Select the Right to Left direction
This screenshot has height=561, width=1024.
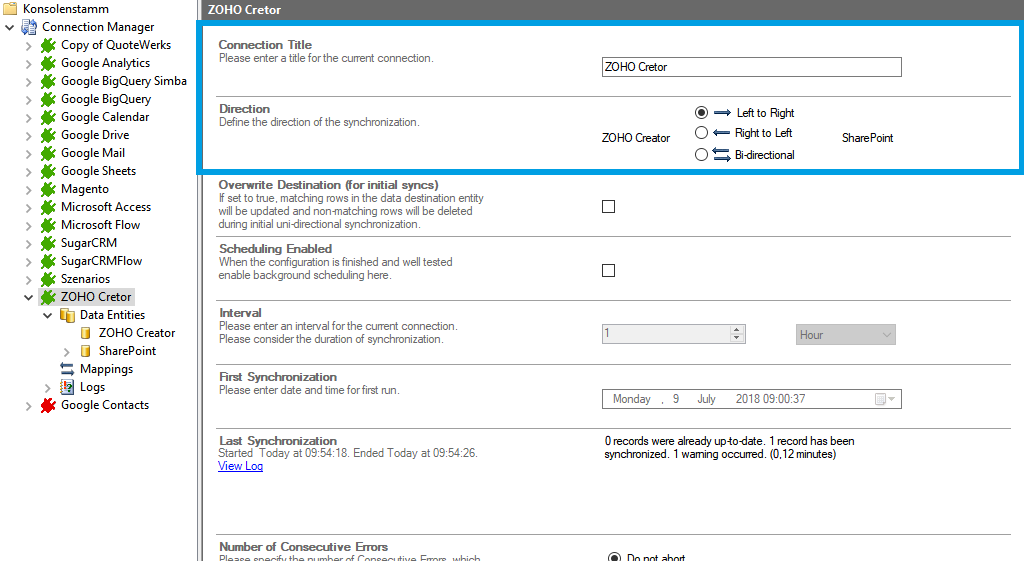[x=701, y=133]
